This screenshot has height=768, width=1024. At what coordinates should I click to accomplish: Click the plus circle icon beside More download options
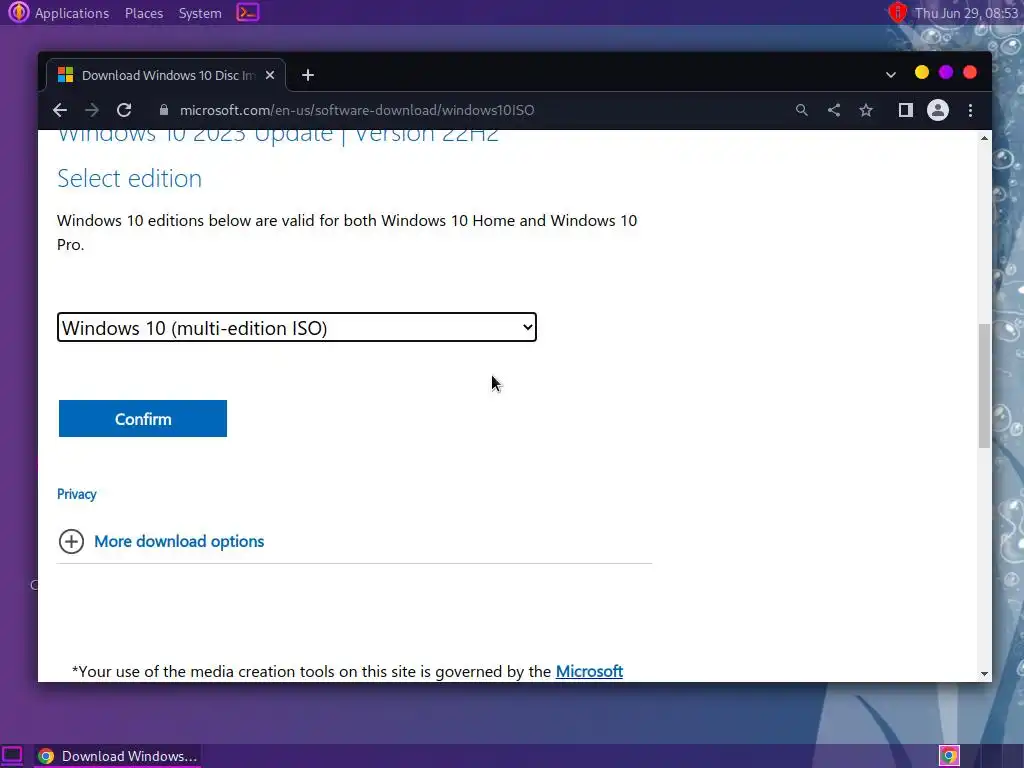(x=71, y=541)
